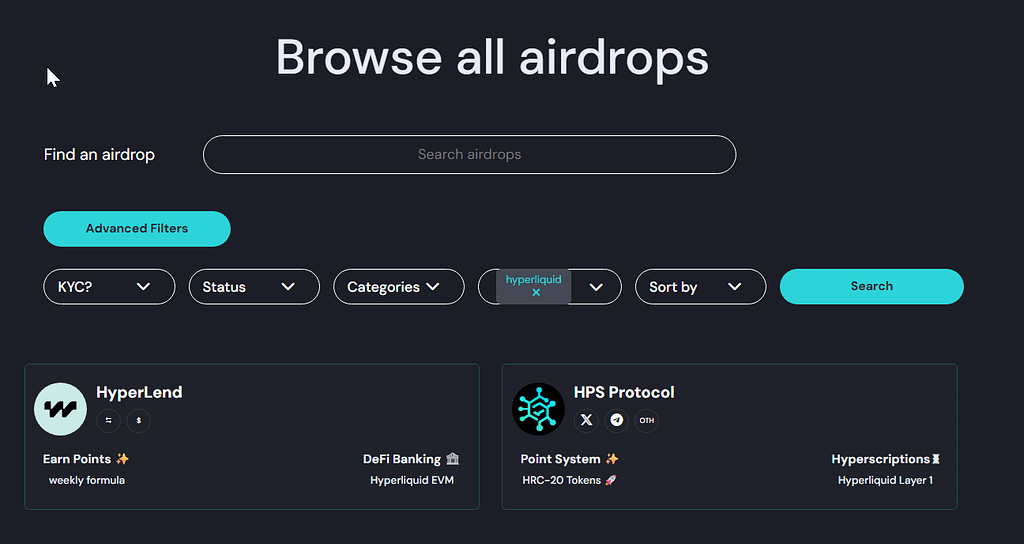Click the 'Browse all airdrops' heading
The height and width of the screenshot is (544, 1024).
492,57
